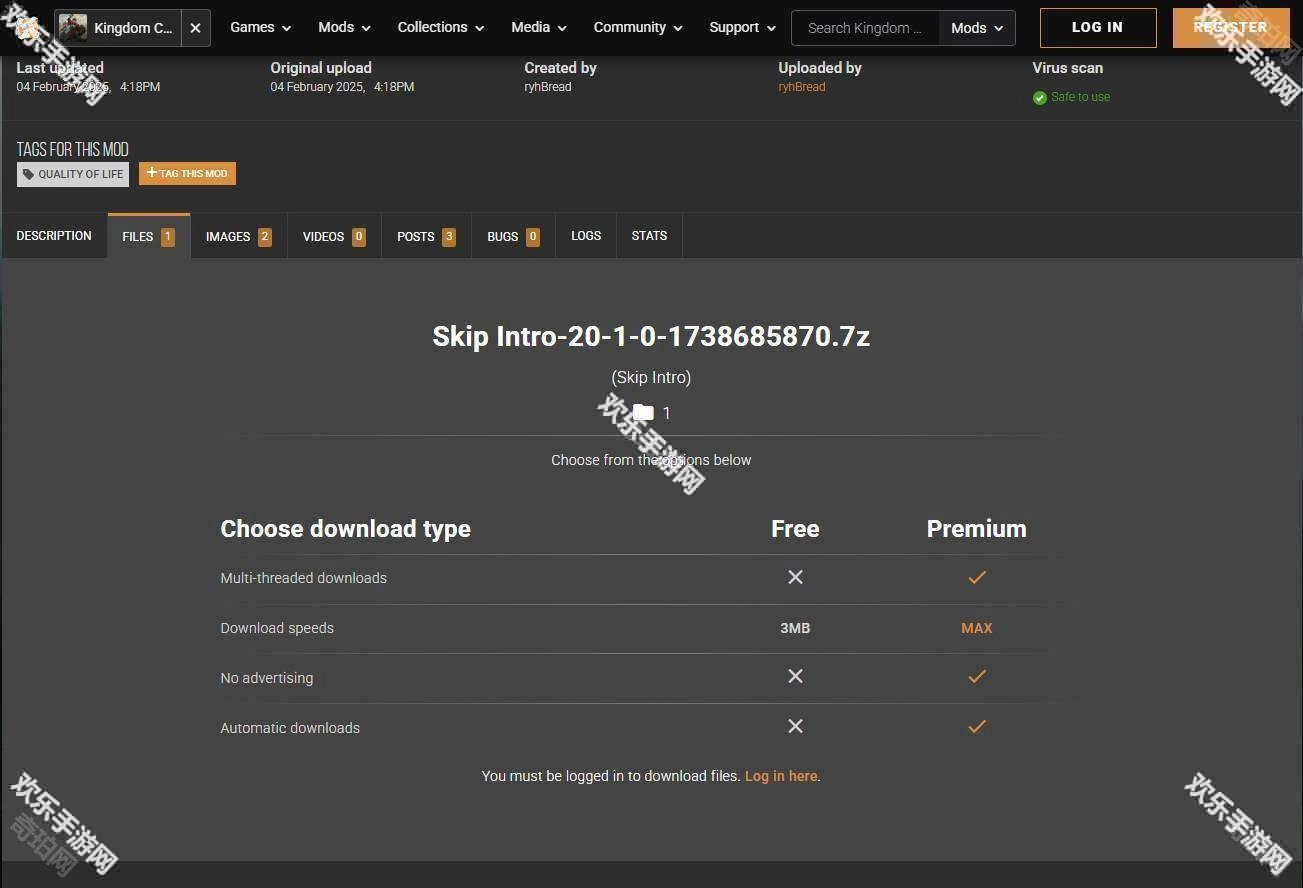This screenshot has height=888, width=1303.
Task: Open uploader ryhBread profile link
Action: [801, 87]
